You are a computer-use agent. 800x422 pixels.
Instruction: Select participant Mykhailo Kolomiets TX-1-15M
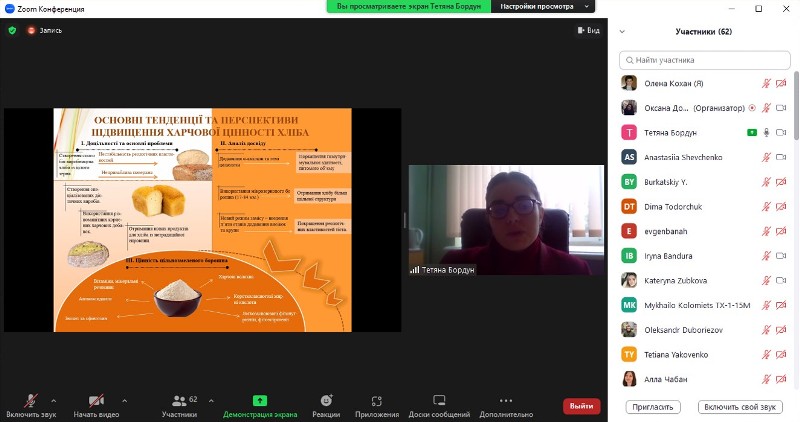[705, 305]
